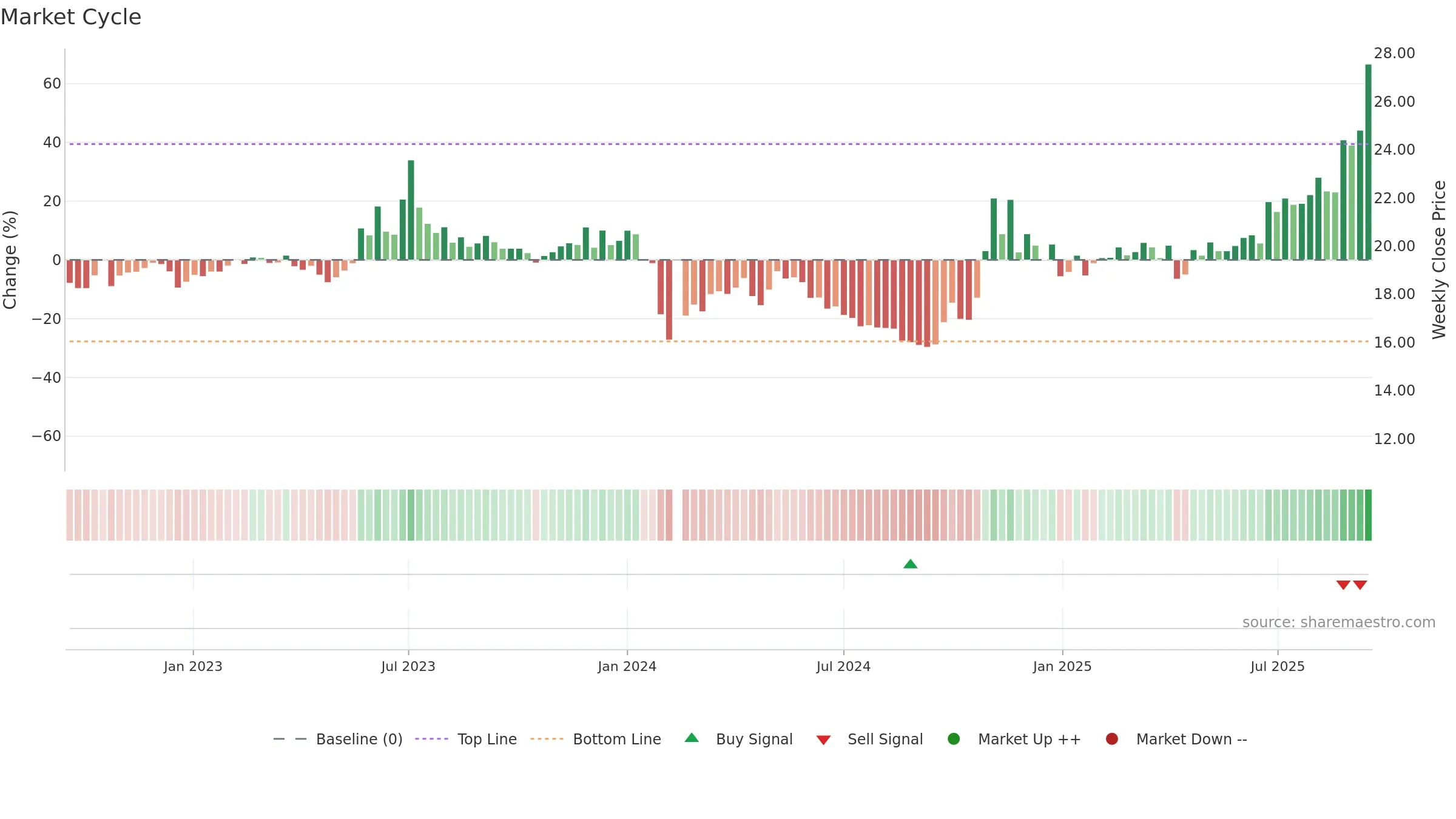Click the green Buy Signal legend triangle icon
The image size is (1456, 819).
point(692,738)
